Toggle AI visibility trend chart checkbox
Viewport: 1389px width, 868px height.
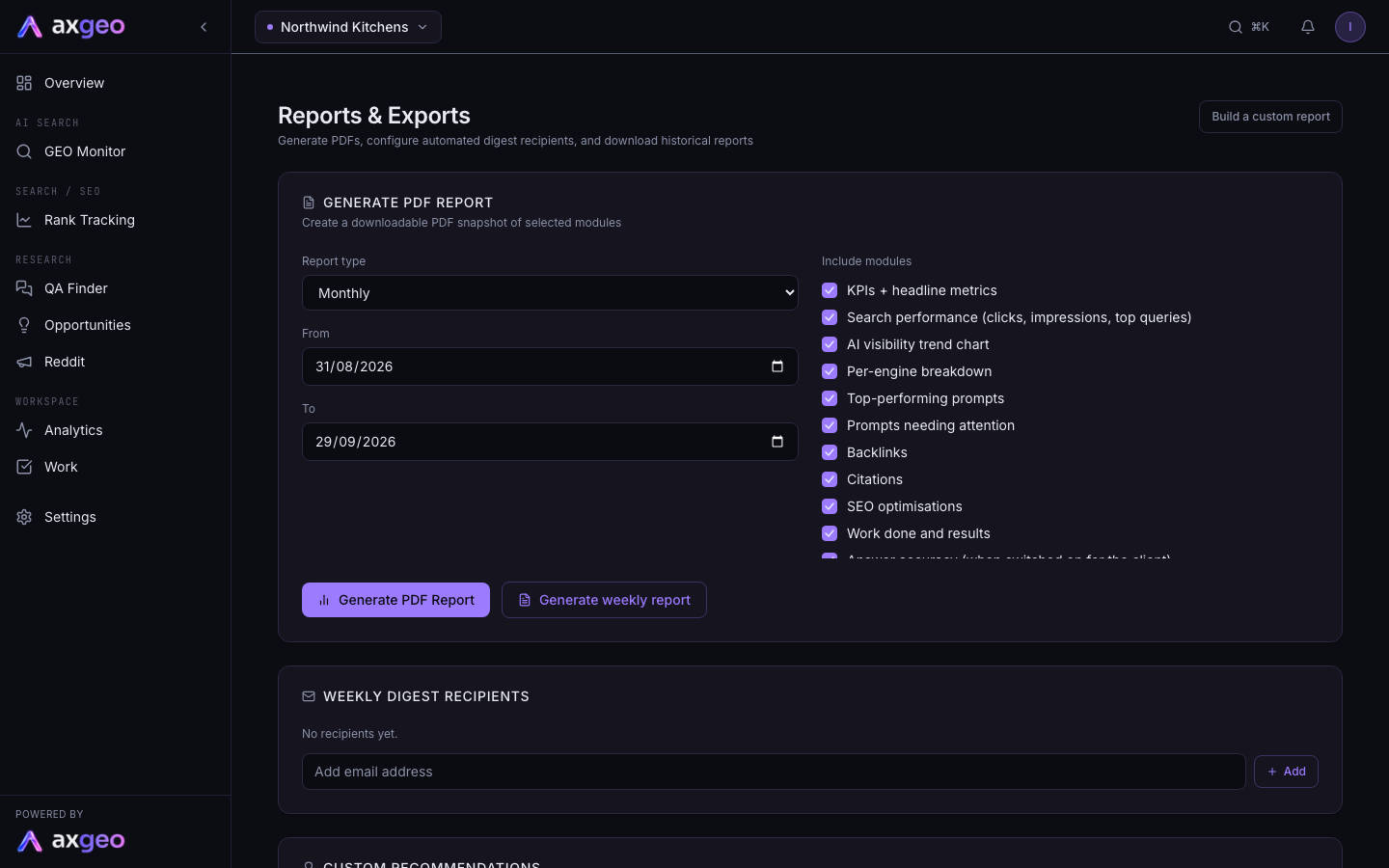pos(830,344)
